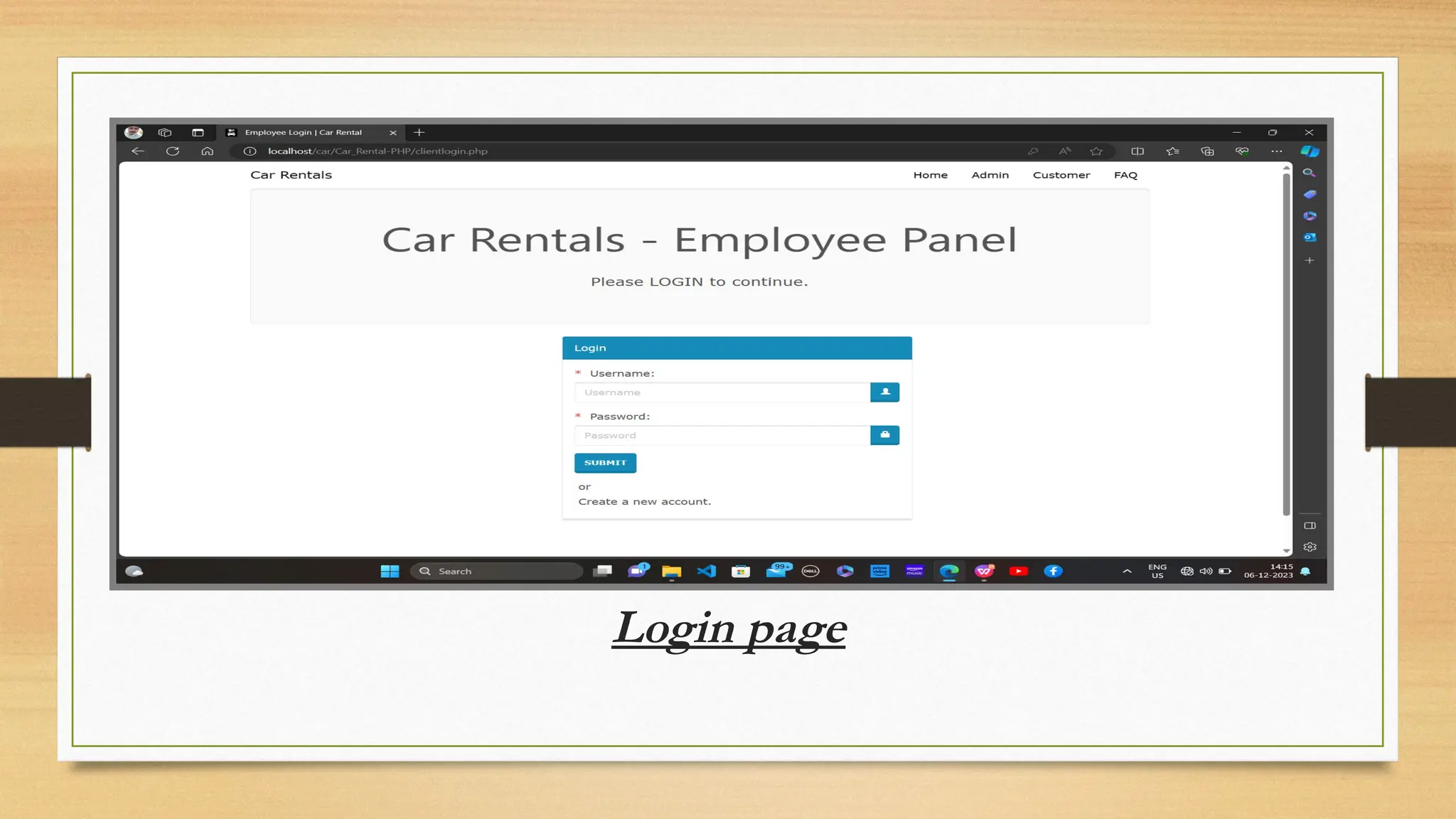
Task: Open Teams chat icon on the taskbar
Action: (638, 571)
